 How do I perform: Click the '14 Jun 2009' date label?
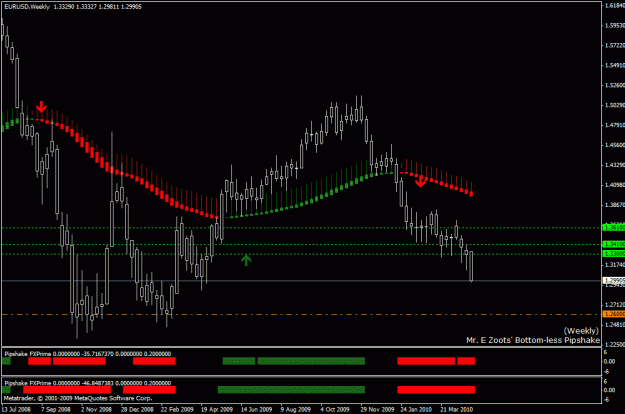[256, 409]
